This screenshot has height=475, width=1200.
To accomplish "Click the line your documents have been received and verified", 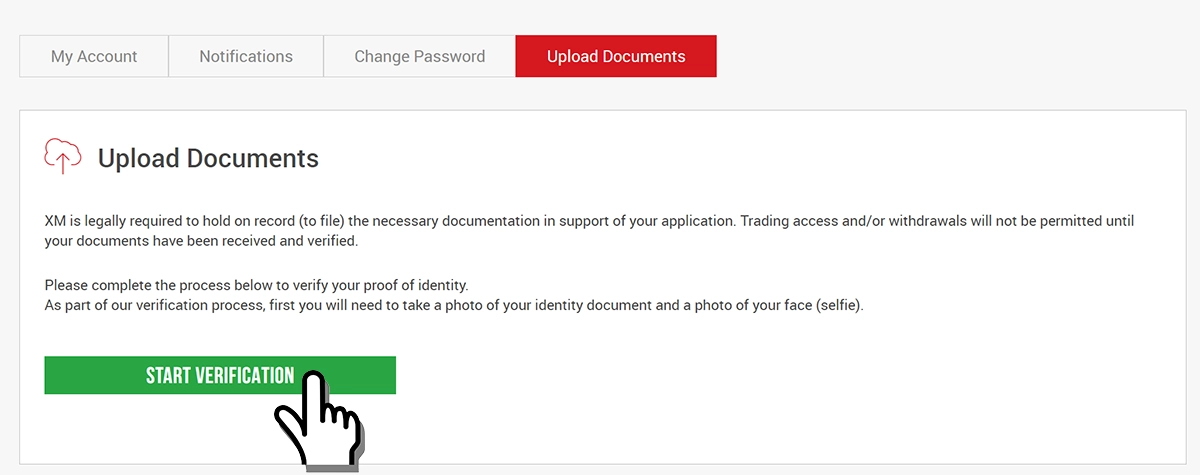I will (201, 241).
